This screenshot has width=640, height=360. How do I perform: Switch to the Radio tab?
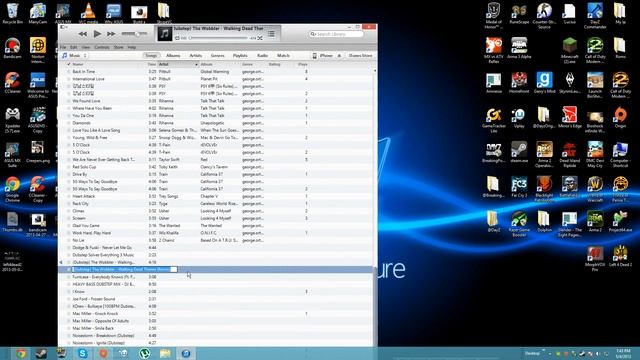coord(262,56)
